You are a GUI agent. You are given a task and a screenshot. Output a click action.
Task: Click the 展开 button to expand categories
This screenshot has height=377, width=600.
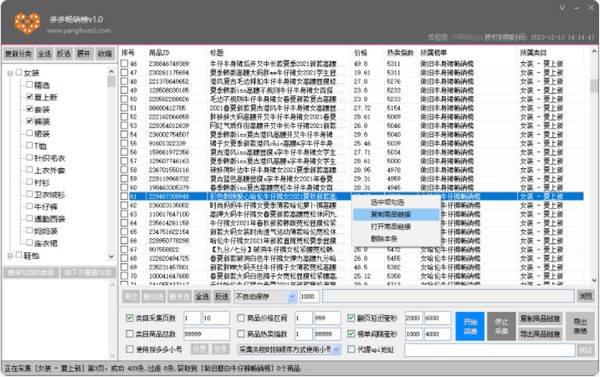point(84,54)
